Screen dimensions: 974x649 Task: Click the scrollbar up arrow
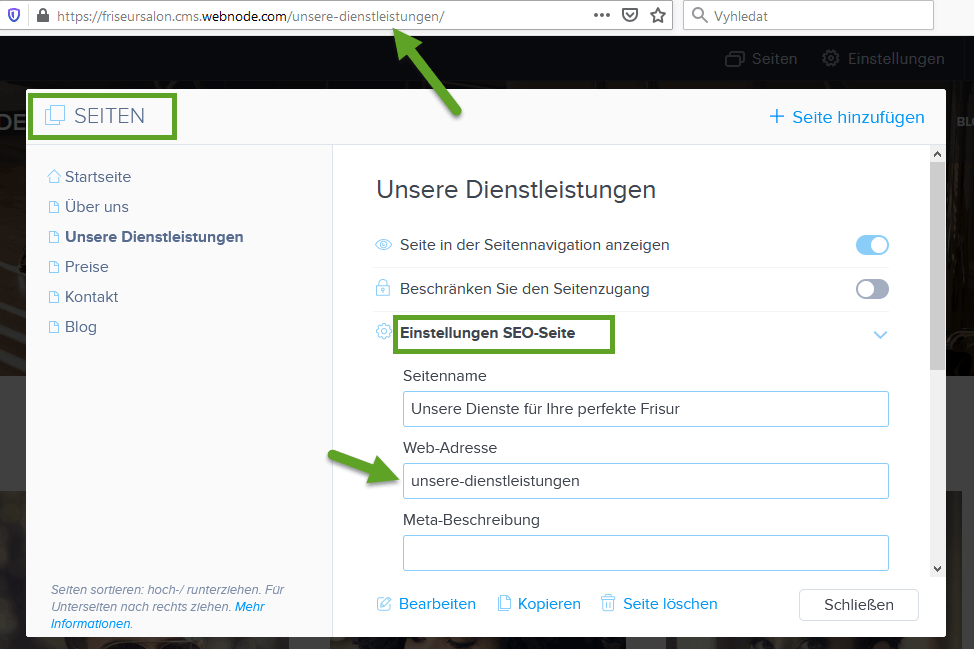coord(937,154)
